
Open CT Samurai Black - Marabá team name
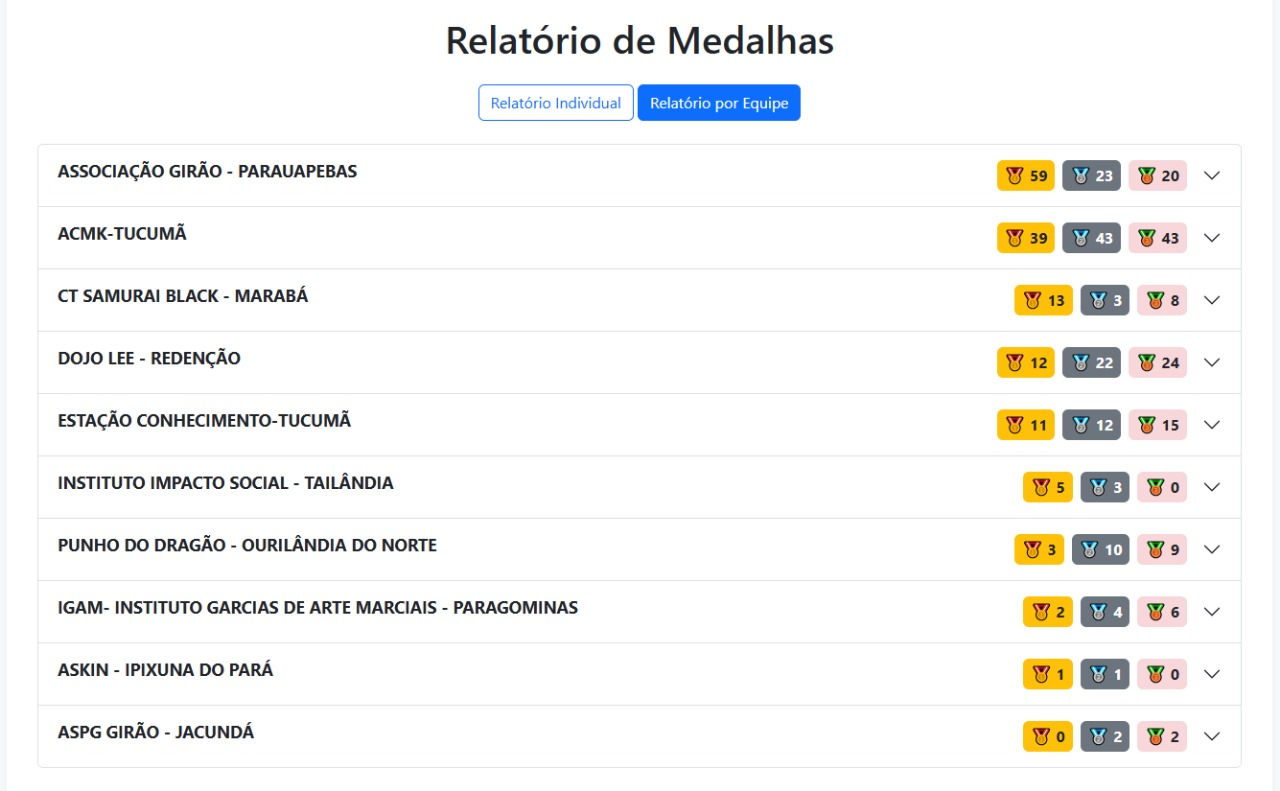tap(183, 296)
